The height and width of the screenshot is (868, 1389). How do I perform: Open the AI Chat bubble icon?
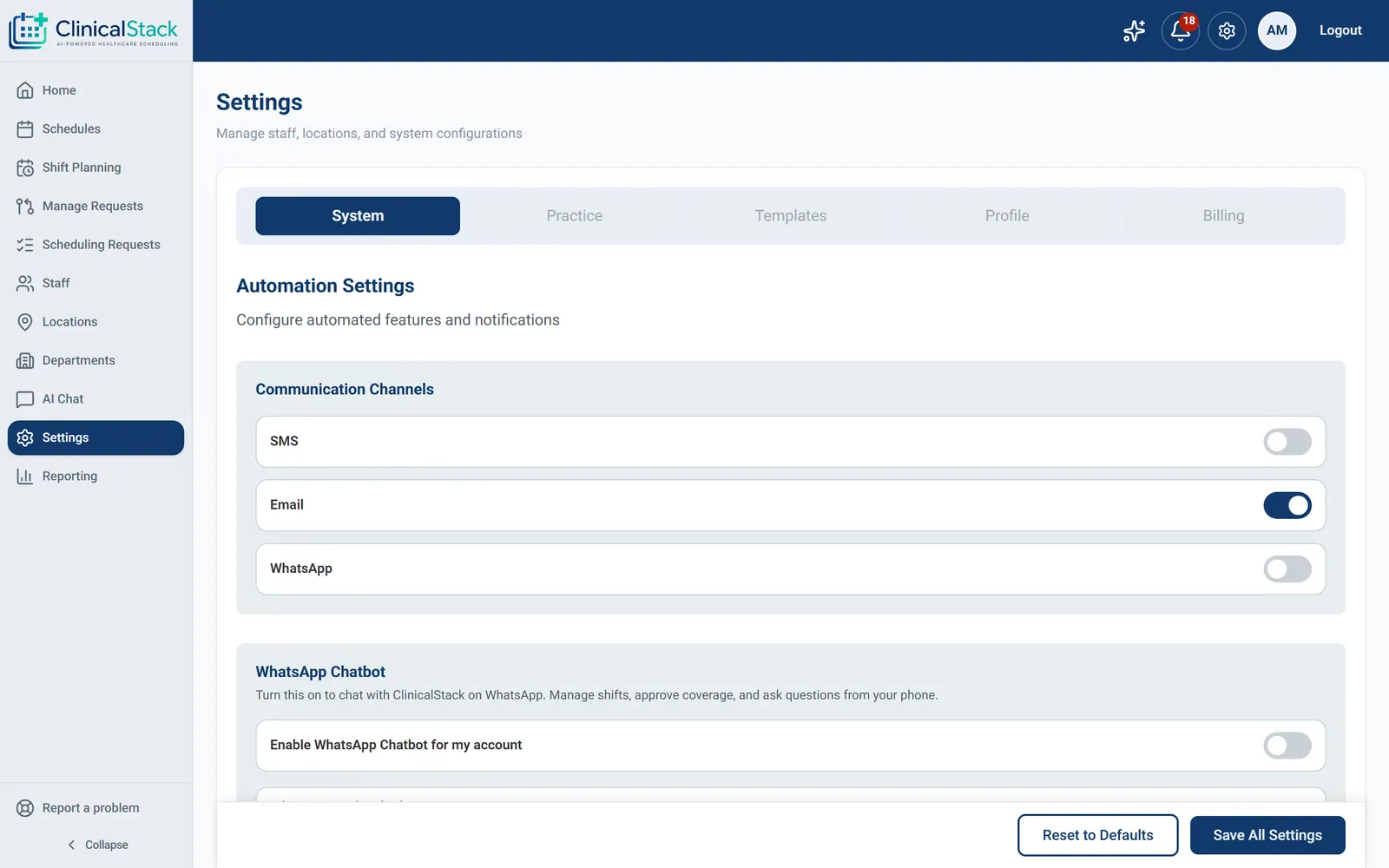click(x=25, y=399)
